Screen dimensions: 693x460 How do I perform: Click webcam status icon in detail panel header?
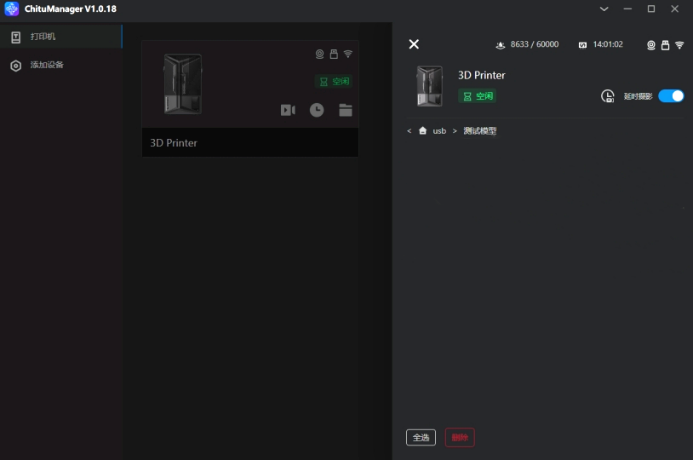[x=651, y=45]
